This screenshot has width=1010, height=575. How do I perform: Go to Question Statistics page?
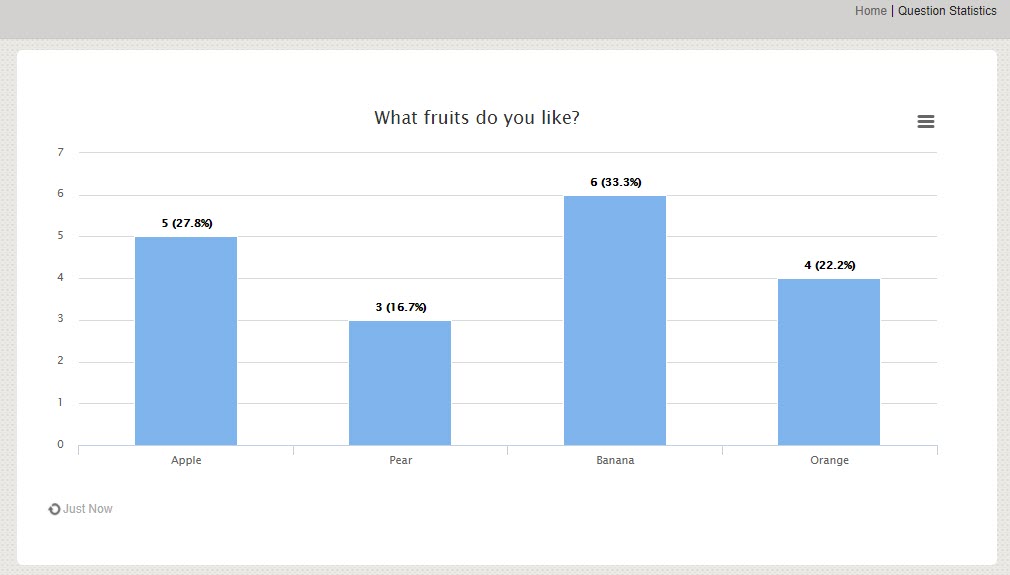pos(947,11)
